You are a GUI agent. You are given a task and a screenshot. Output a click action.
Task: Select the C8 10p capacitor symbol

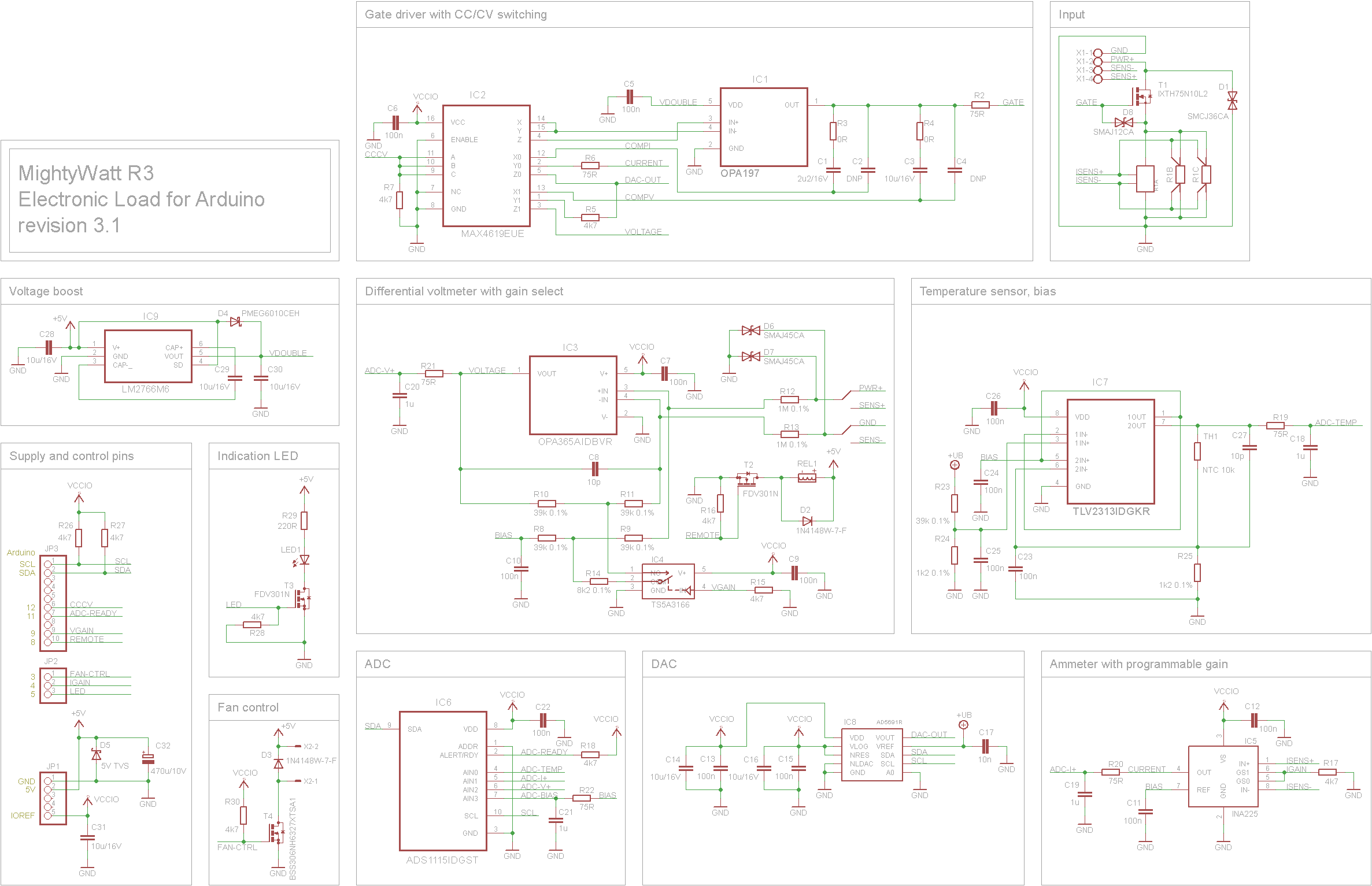coord(594,469)
